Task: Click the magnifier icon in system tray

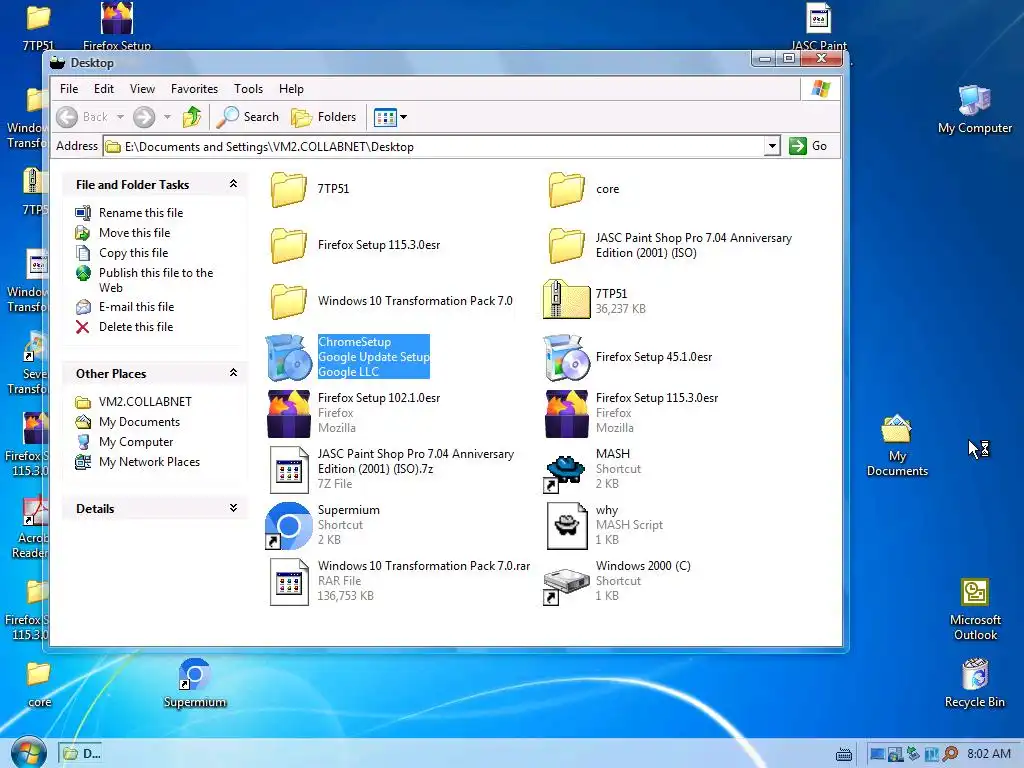Action: click(x=950, y=754)
